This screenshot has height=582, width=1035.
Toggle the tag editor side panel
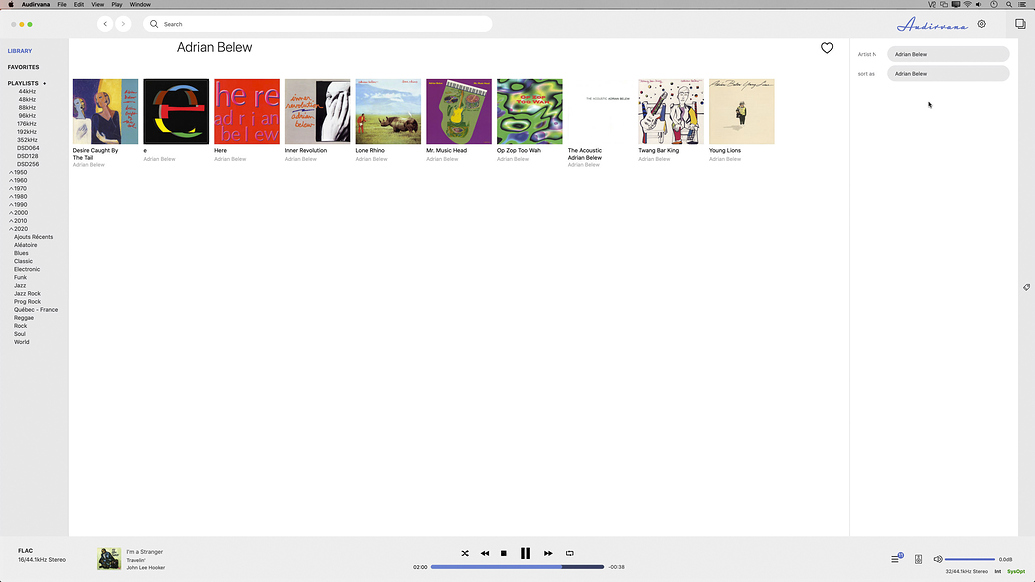(1026, 287)
